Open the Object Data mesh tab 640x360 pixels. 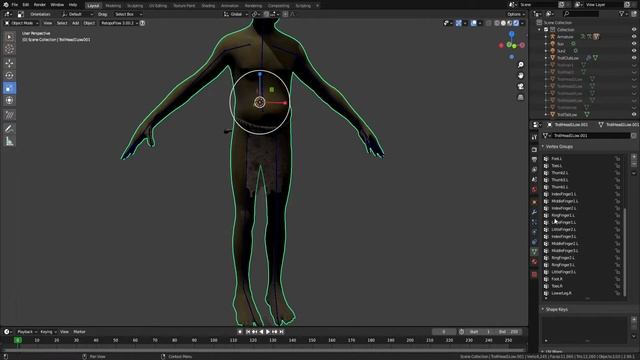pyautogui.click(x=534, y=252)
